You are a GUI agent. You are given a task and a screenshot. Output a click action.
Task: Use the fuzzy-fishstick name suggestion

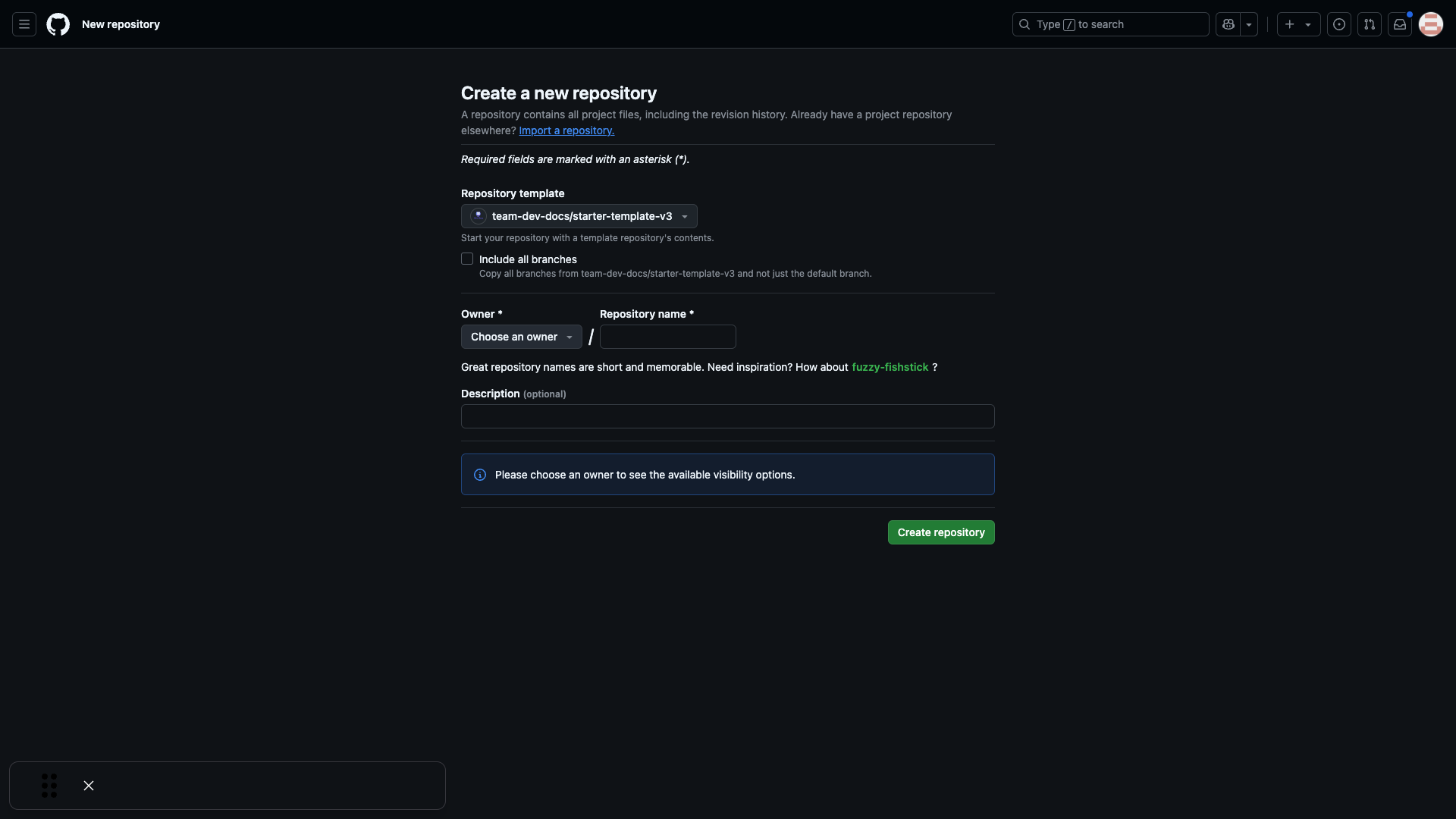click(890, 367)
